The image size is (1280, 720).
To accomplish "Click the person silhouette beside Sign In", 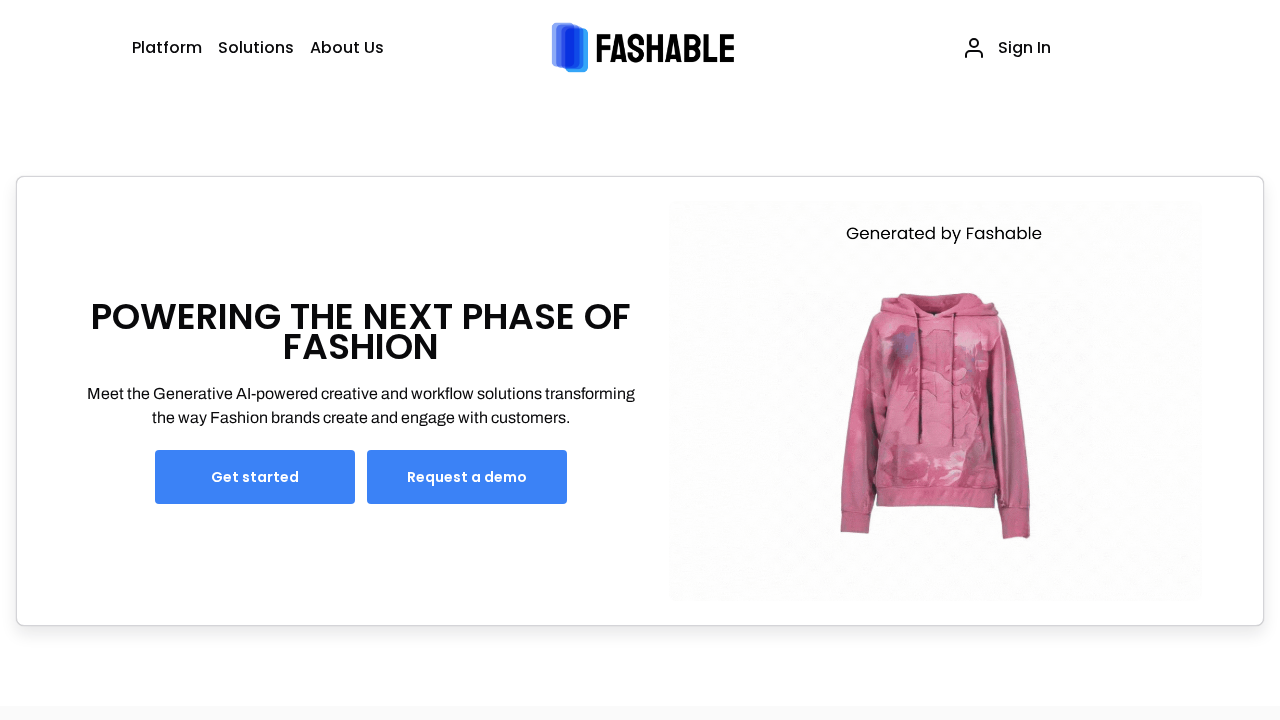I will coord(973,47).
